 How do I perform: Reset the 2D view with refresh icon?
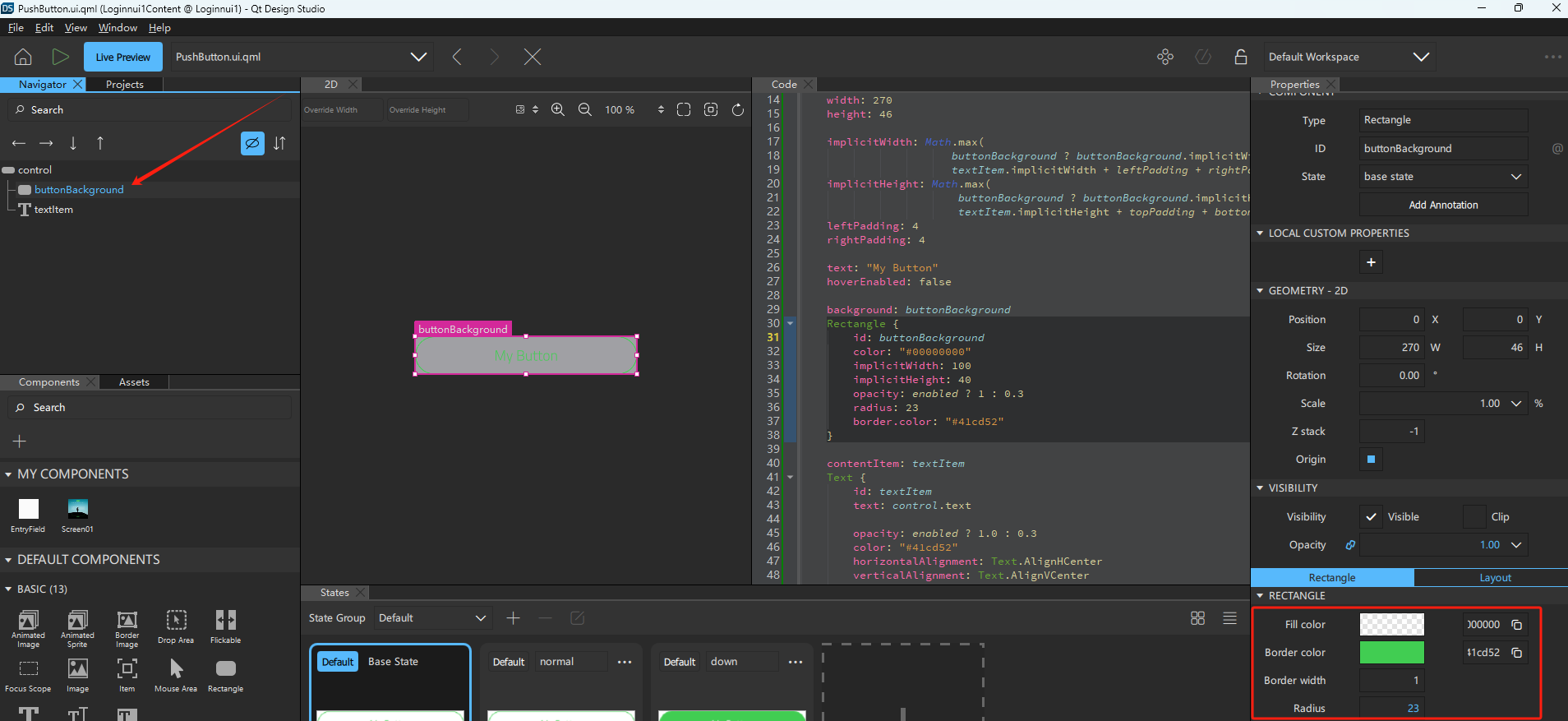pos(738,109)
